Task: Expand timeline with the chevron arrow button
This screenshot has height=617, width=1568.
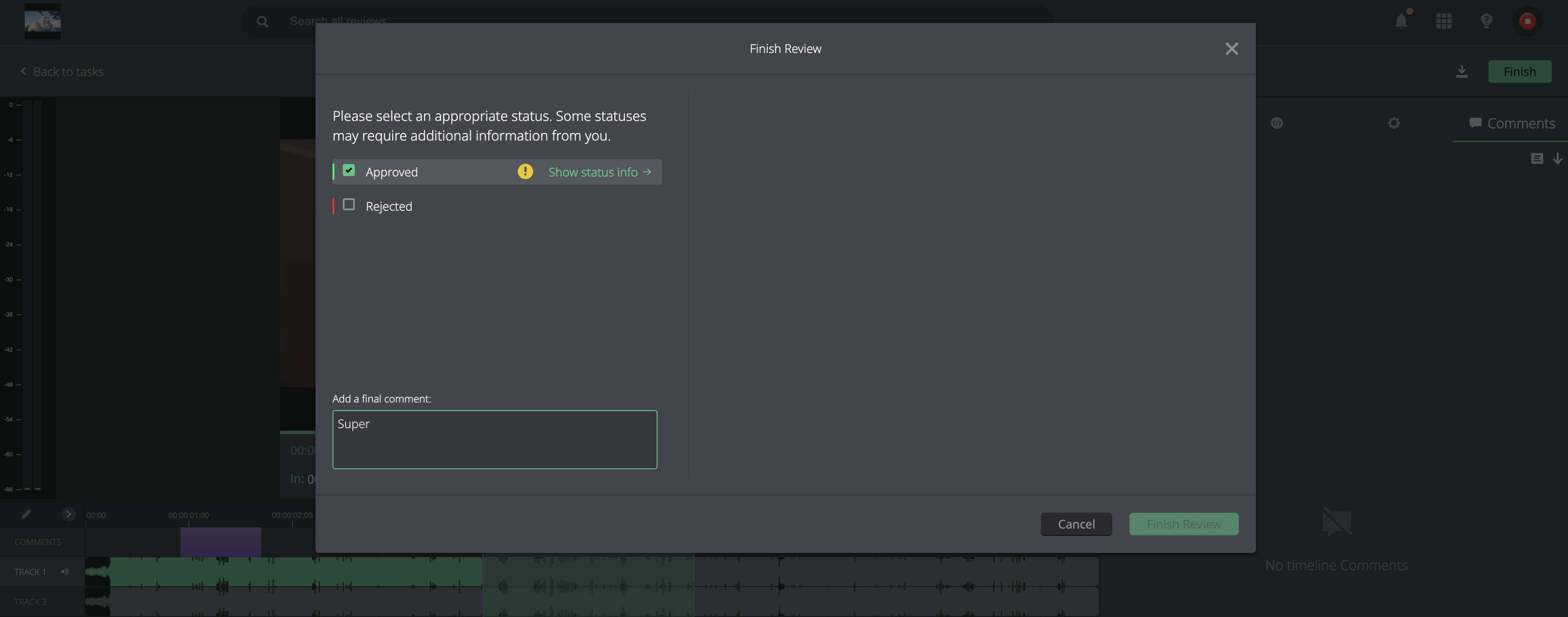Action: 68,514
